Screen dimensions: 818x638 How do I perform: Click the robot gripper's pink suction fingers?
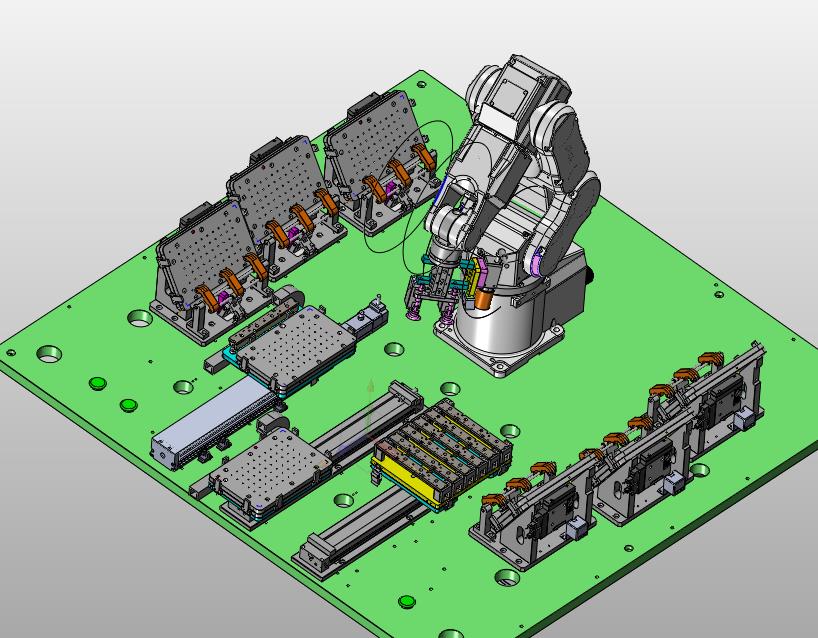(412, 314)
